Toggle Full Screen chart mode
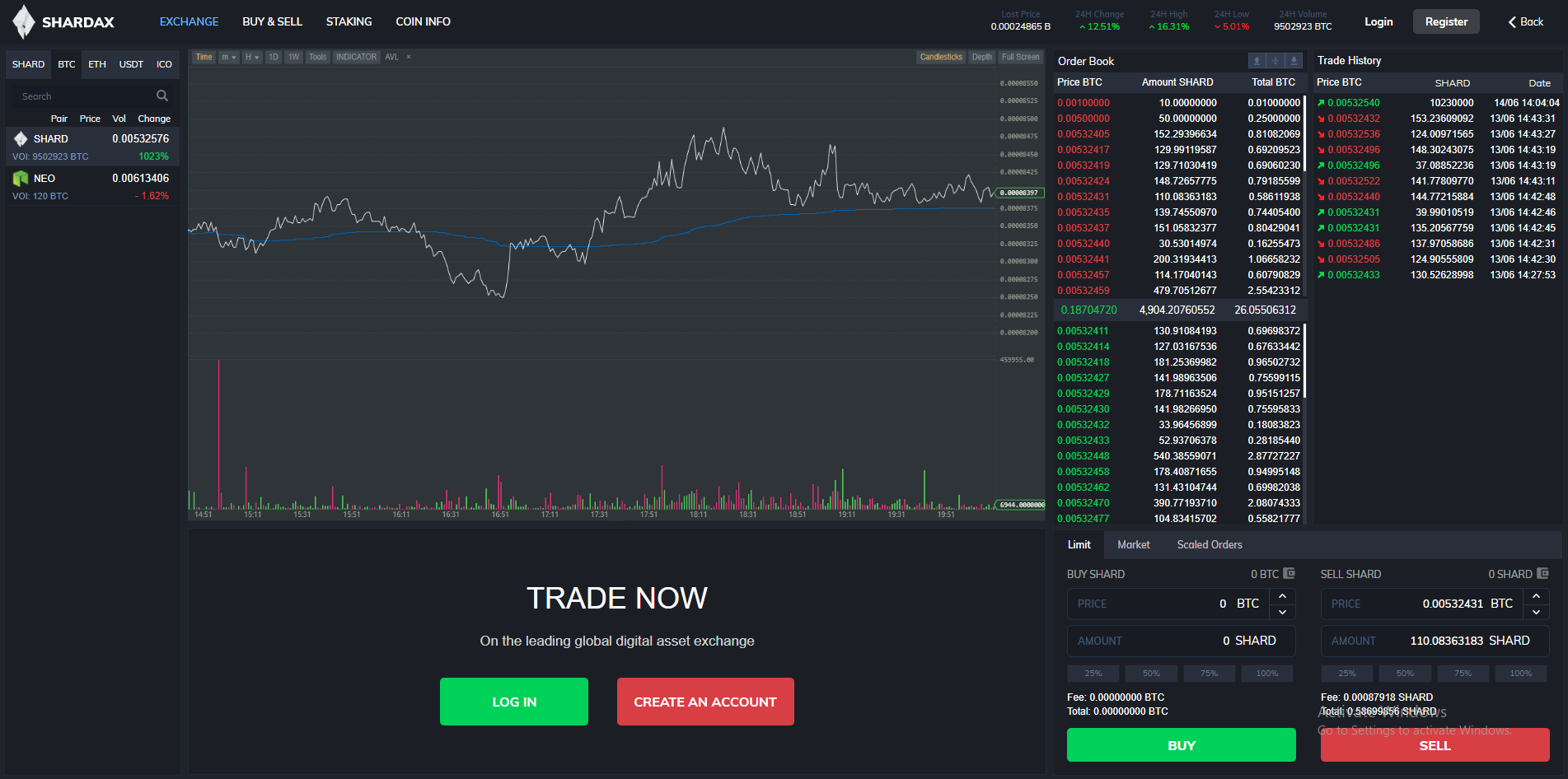Viewport: 1568px width, 779px height. coord(1021,57)
